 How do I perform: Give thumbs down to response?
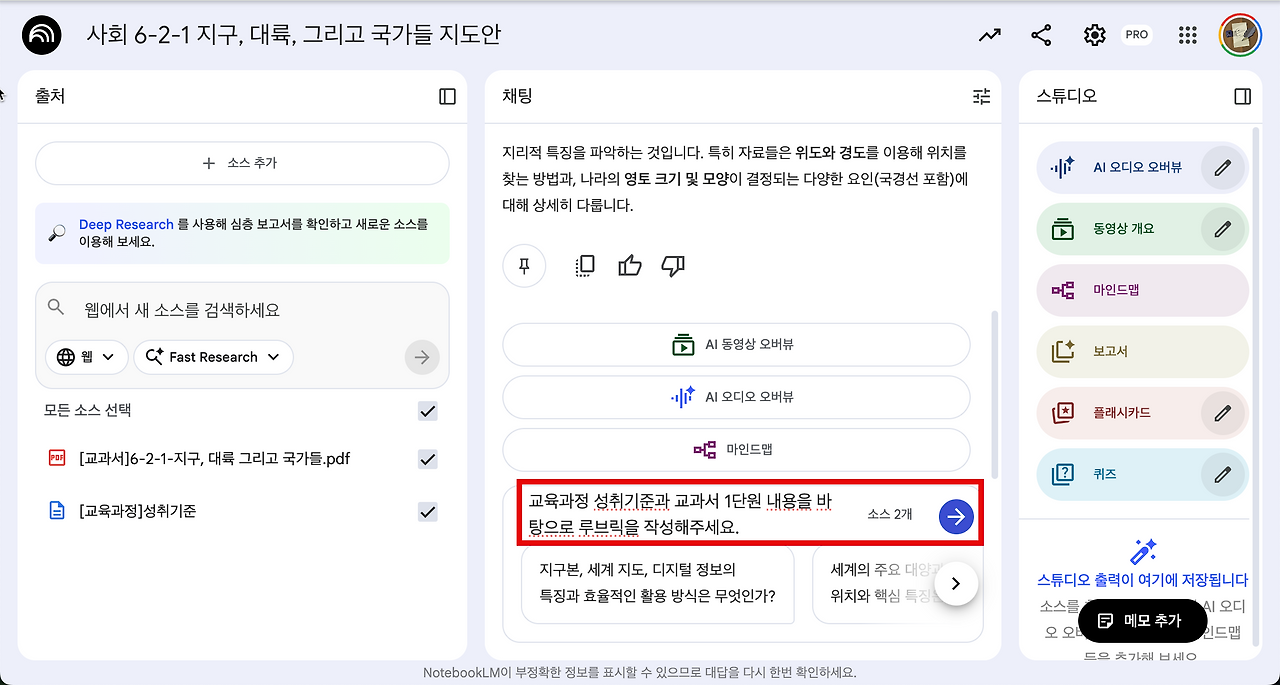[673, 265]
